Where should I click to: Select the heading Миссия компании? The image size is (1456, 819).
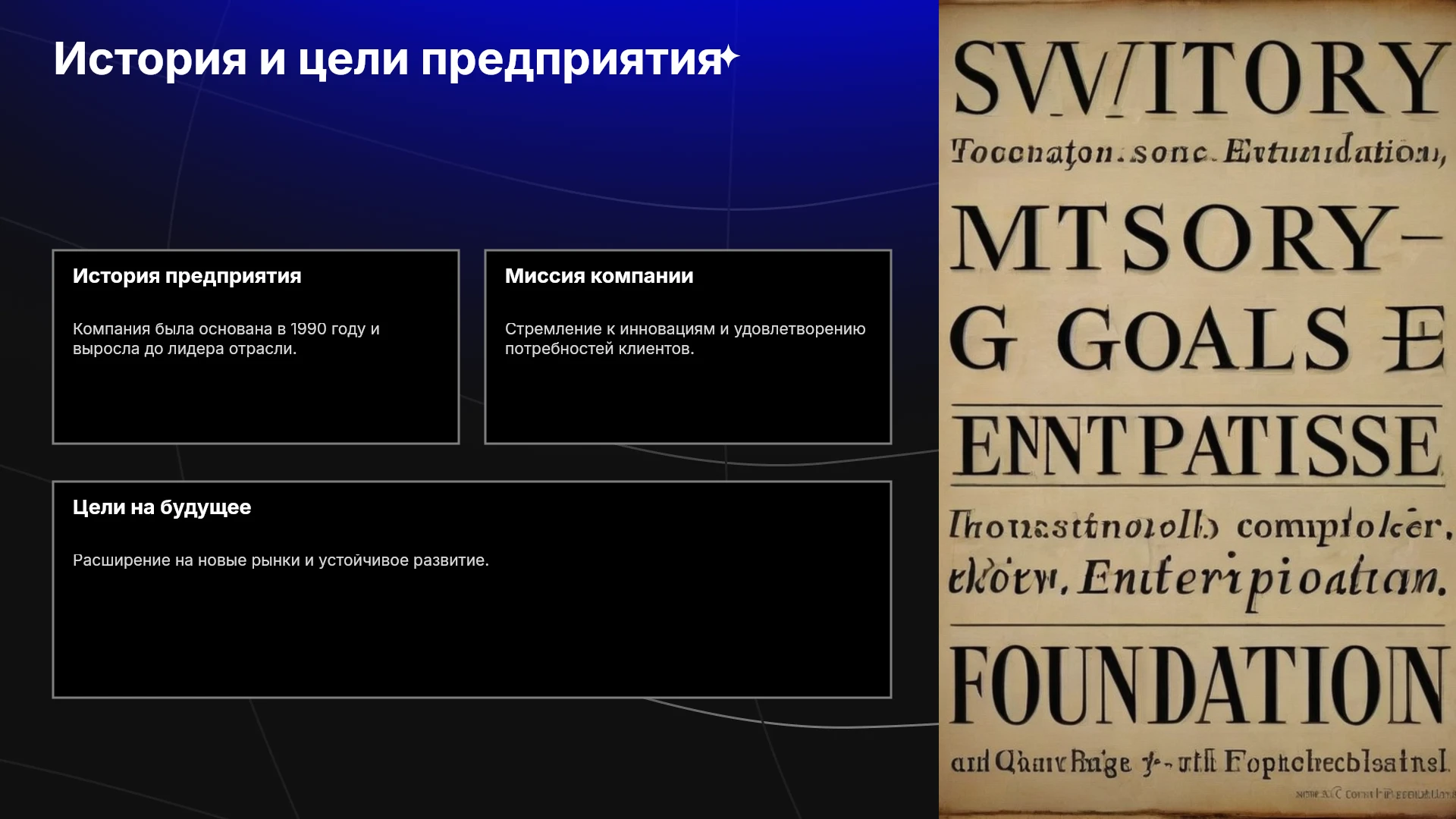point(599,276)
